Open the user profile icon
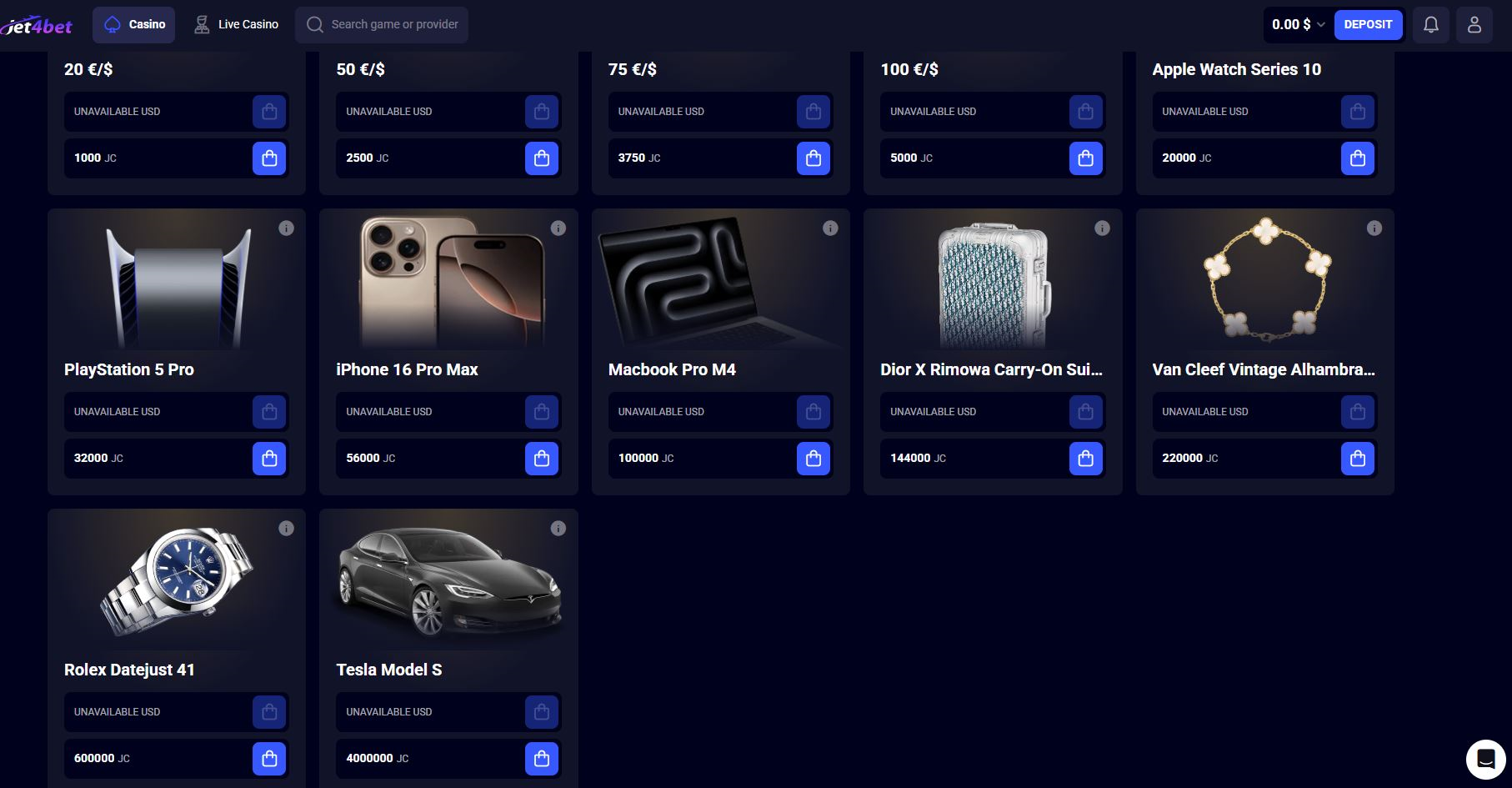 coord(1474,25)
